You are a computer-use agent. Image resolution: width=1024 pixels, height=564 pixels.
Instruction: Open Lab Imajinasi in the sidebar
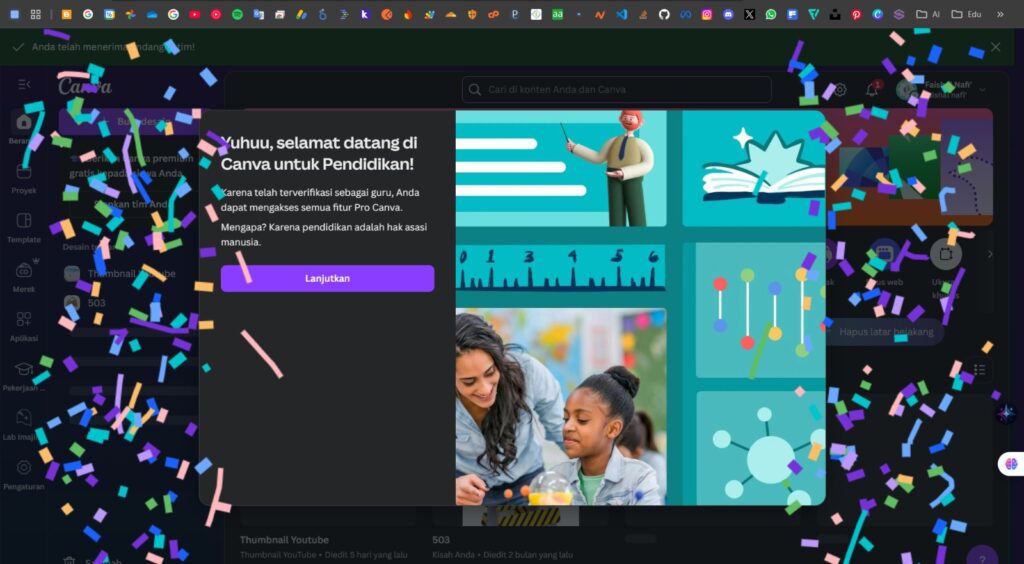pyautogui.click(x=24, y=424)
